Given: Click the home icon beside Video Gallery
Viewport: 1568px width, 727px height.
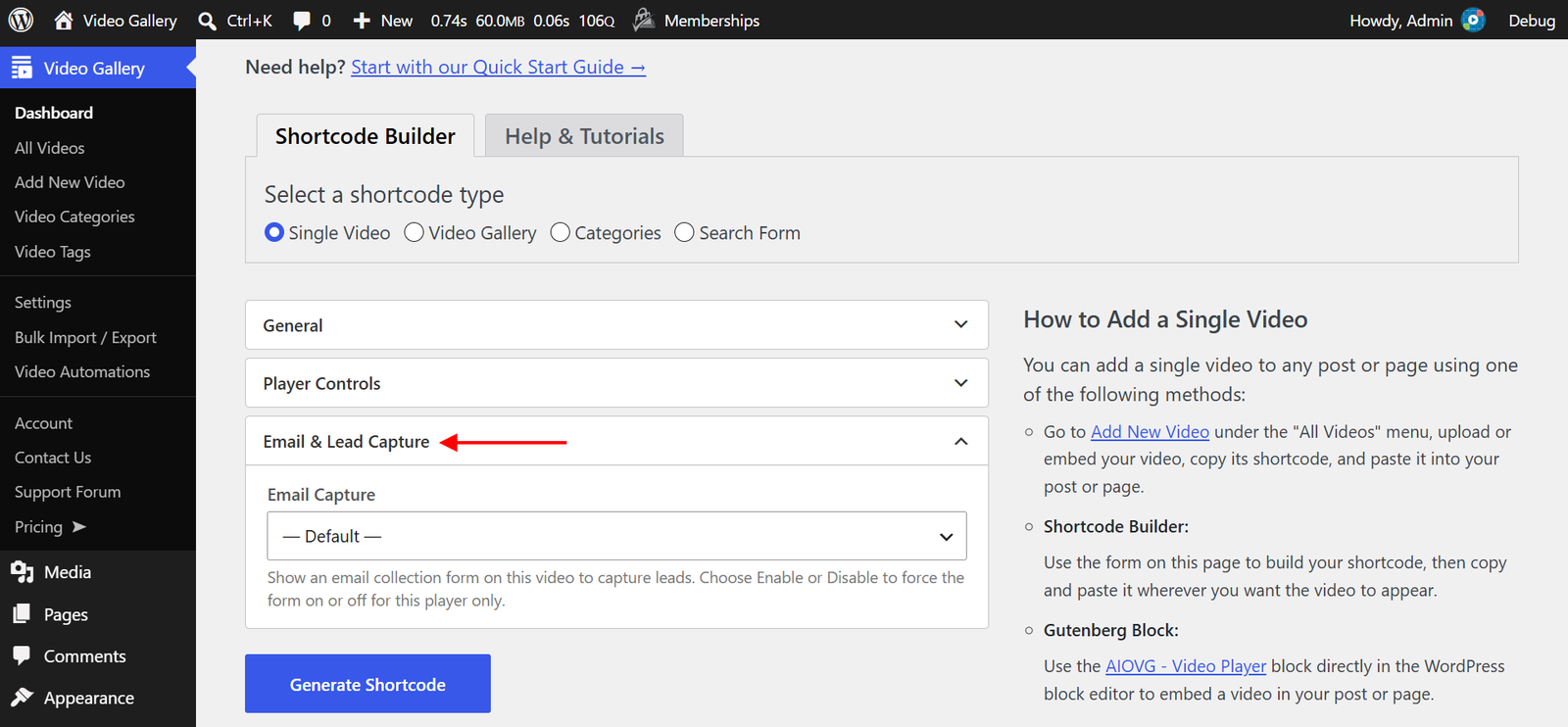Looking at the screenshot, I should pos(64,20).
